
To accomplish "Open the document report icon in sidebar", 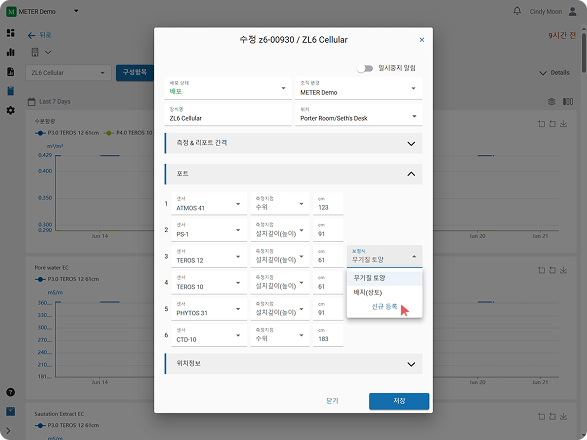I will tap(10, 72).
